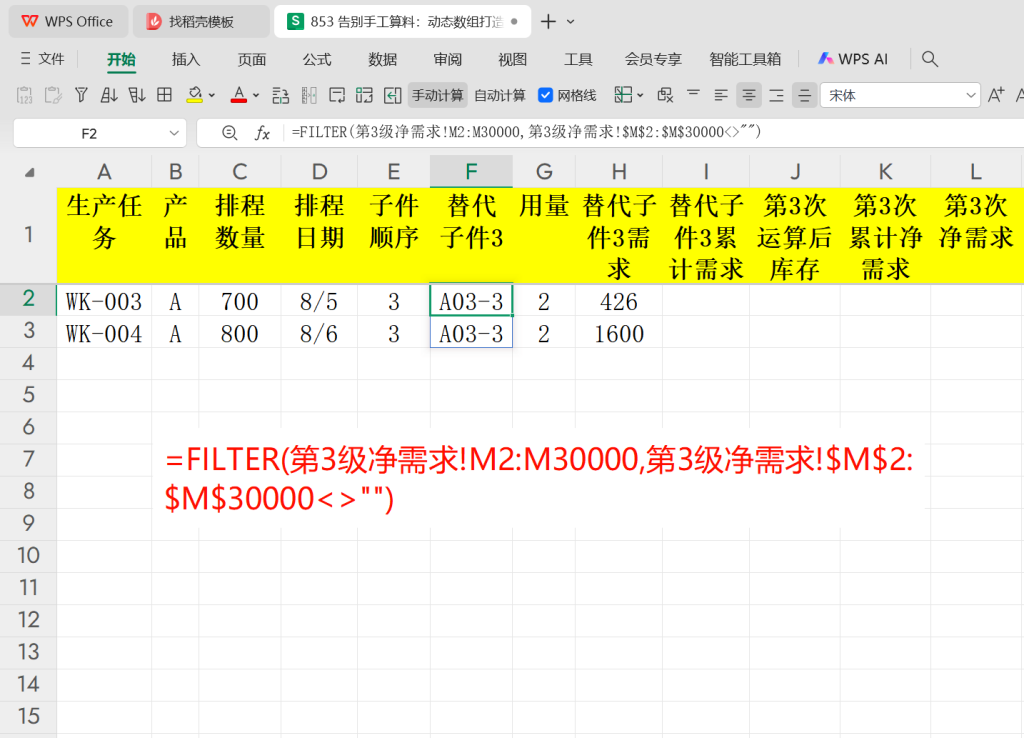
Task: Switch to the 公式 ribbon tab
Action: tap(317, 59)
